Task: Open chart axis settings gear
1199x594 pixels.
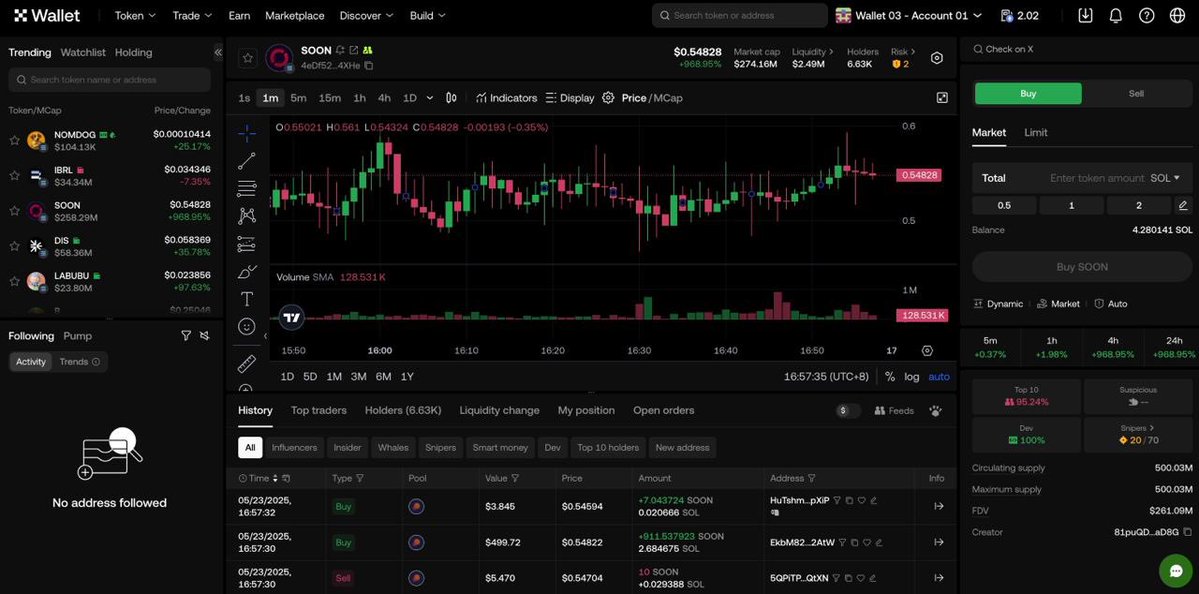Action: click(928, 351)
